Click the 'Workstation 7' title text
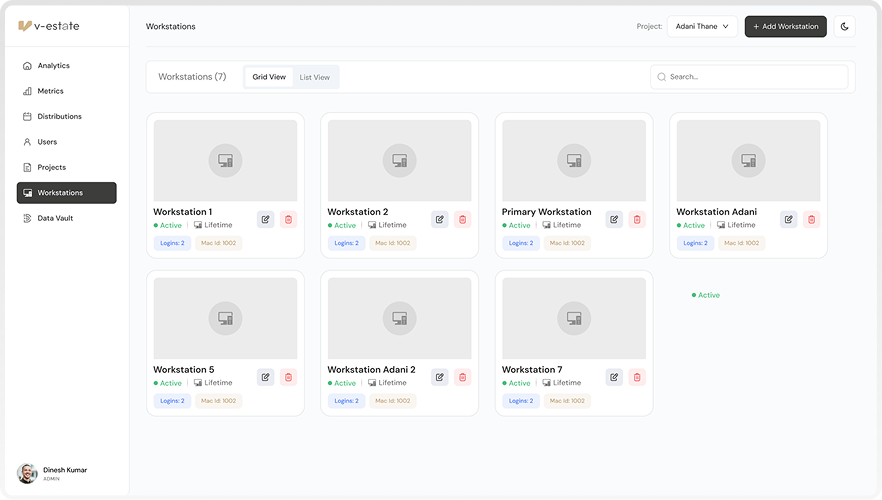The height and width of the screenshot is (500, 882). point(532,370)
